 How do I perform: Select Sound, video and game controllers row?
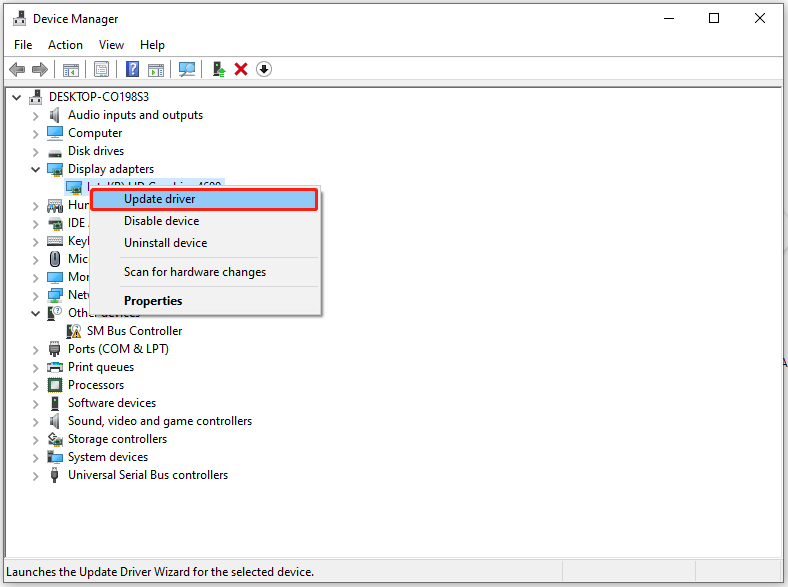[x=160, y=421]
